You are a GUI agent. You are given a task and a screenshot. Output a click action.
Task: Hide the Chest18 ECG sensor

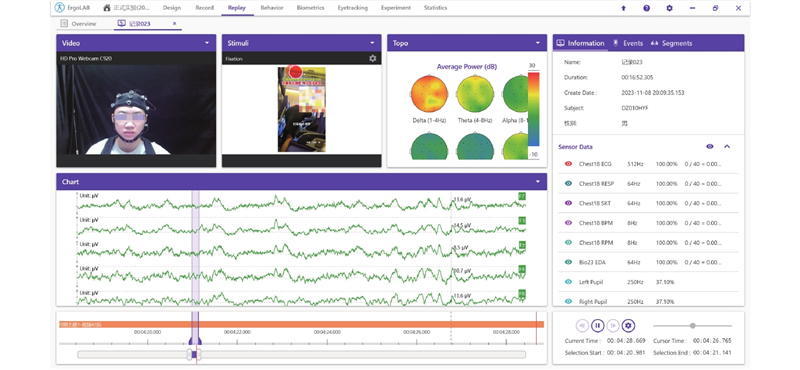coord(568,164)
